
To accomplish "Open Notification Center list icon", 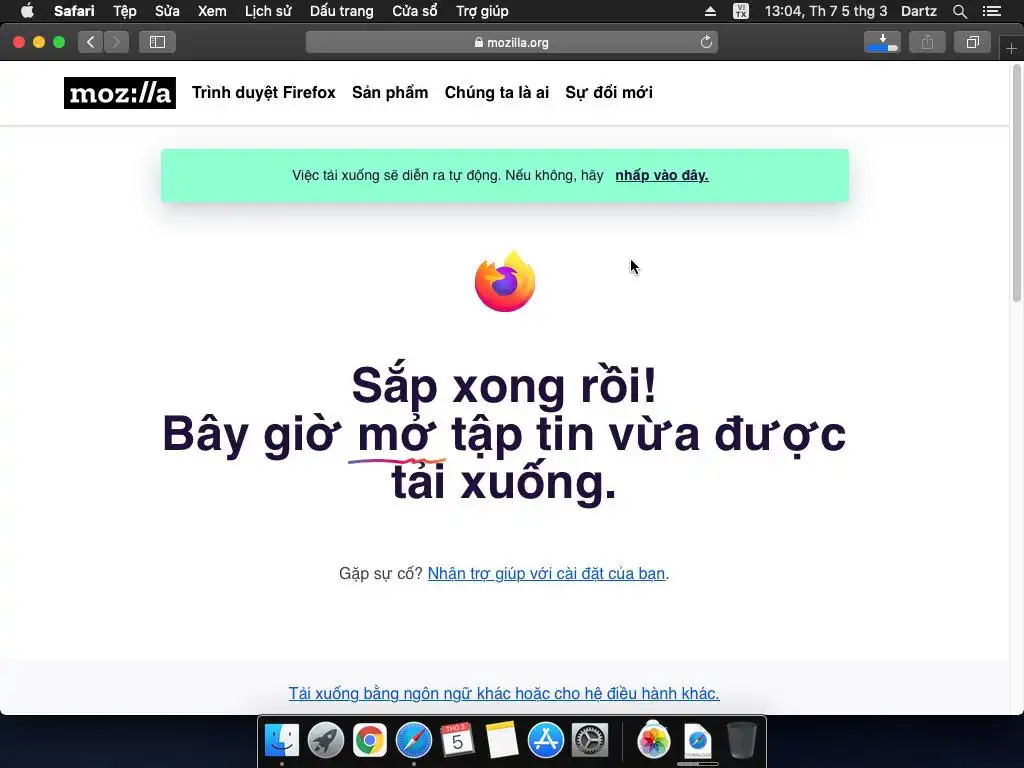I will [992, 11].
